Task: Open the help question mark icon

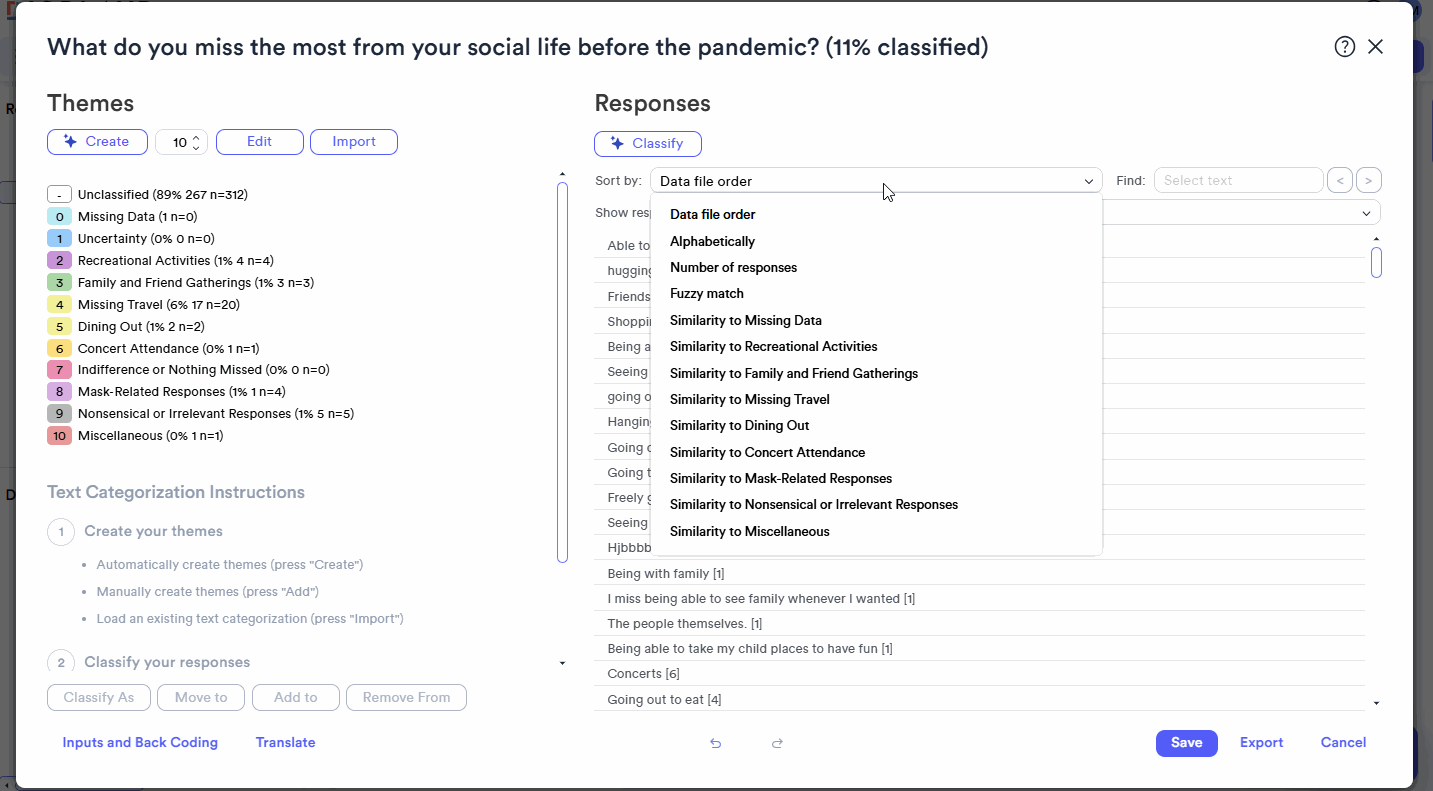Action: point(1345,47)
